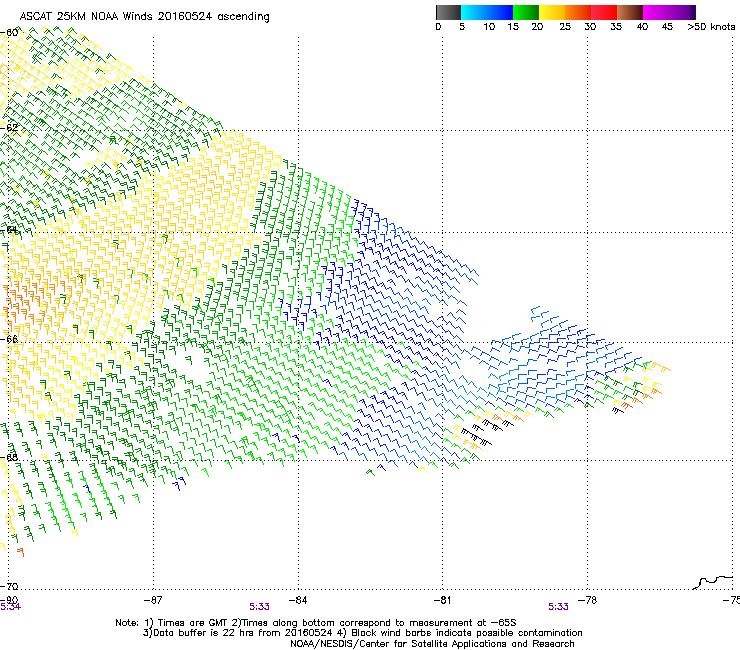Viewport: 740px width, 650px height.
Task: Click the latitude label '-70'
Action: point(10,586)
